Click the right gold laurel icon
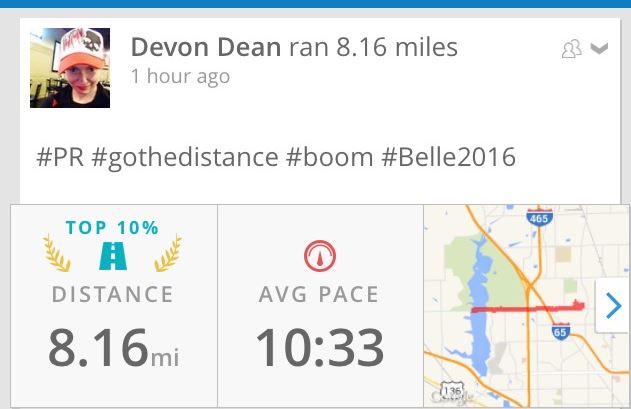631x409 pixels. [x=166, y=254]
